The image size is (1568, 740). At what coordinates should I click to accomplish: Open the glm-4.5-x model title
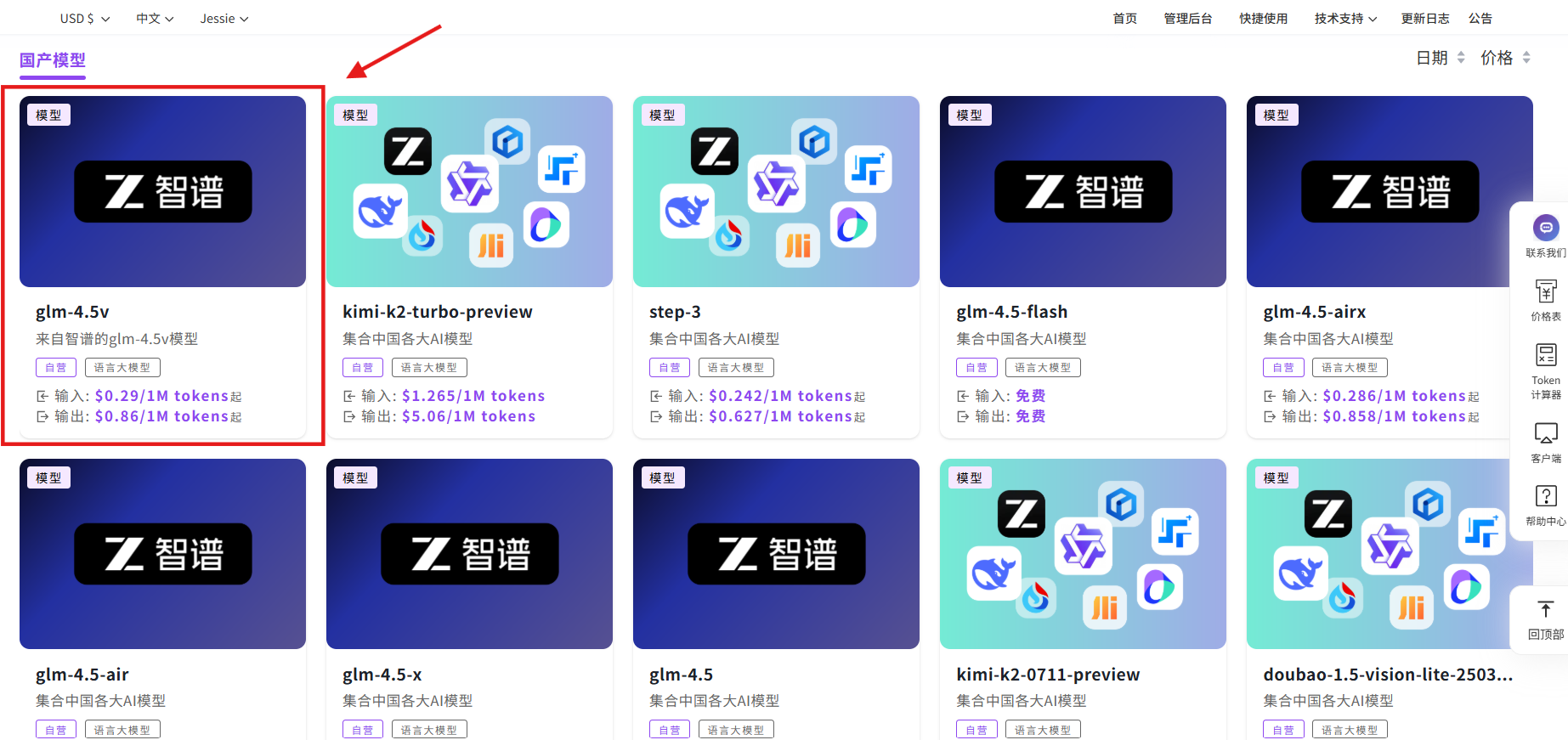(382, 675)
